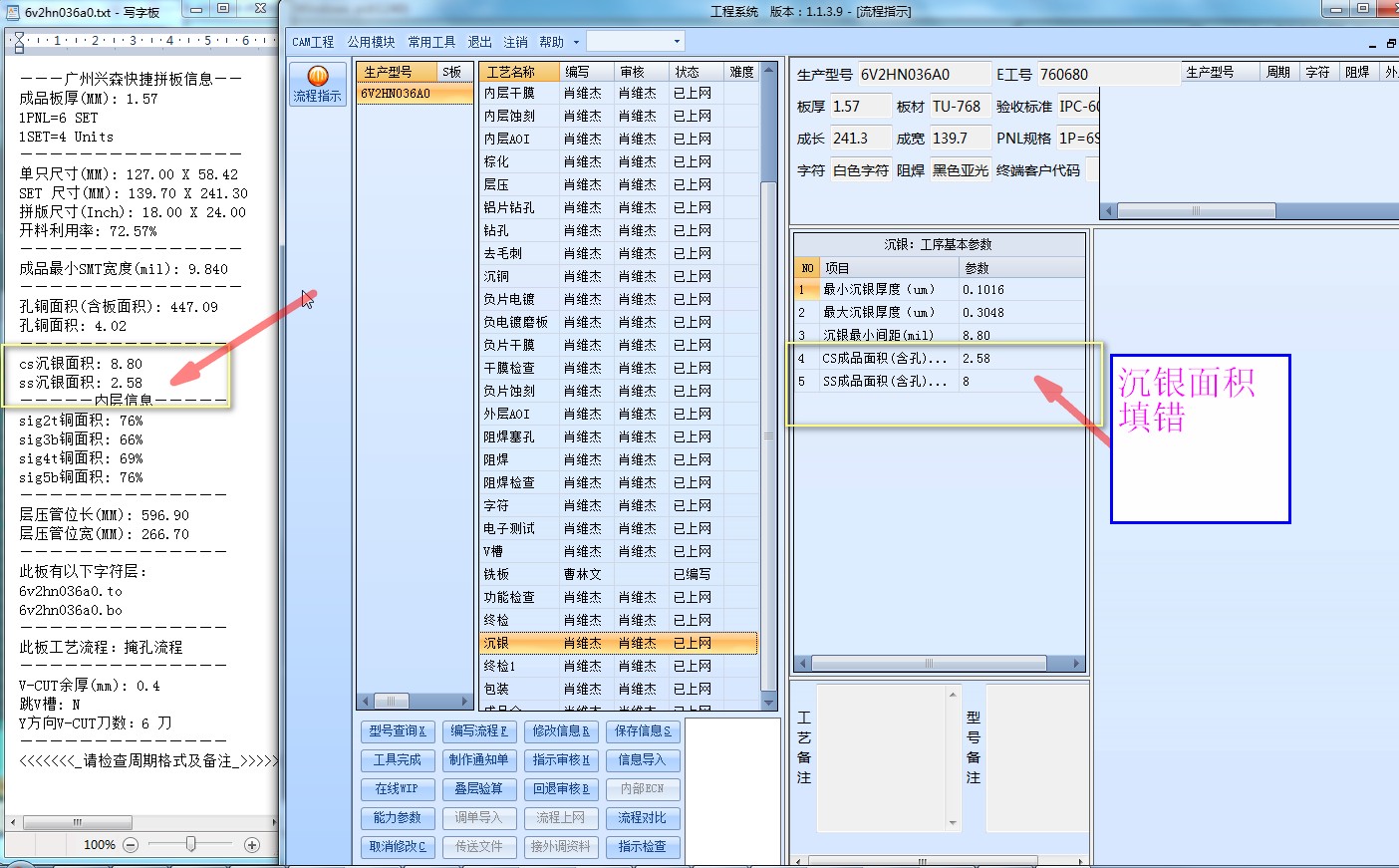Click the 型号备注 text box
The width and height of the screenshot is (1399, 868).
pos(1036,757)
